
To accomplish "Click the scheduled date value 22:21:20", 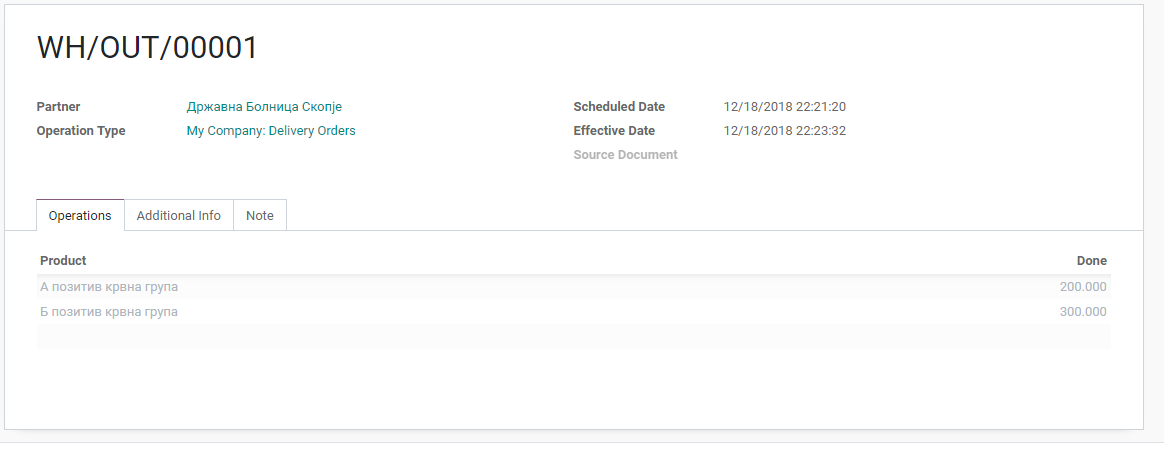I will [x=785, y=107].
